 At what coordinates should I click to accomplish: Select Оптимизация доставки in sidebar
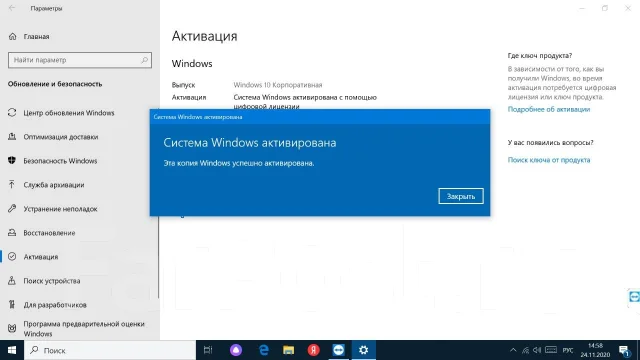(60, 137)
